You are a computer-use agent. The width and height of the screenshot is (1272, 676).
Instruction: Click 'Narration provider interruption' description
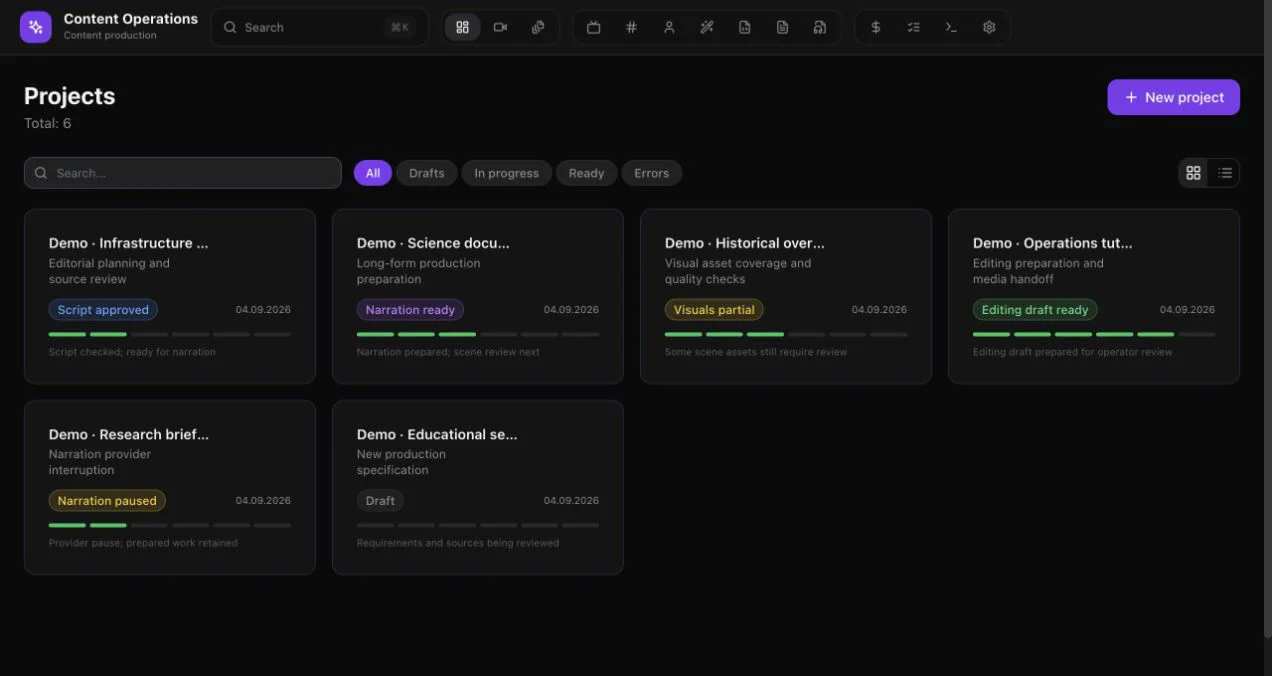click(100, 462)
